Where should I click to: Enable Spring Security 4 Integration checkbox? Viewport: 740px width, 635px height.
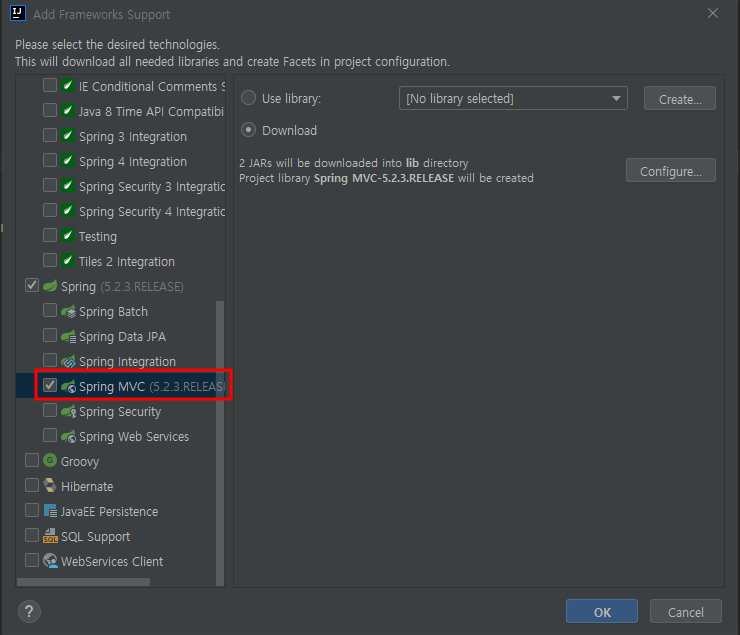click(50, 210)
